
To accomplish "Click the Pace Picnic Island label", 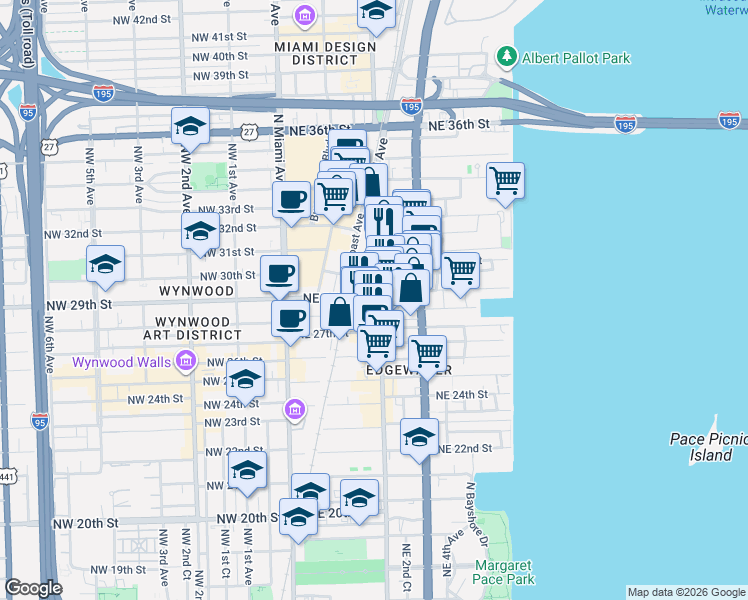I will 708,447.
